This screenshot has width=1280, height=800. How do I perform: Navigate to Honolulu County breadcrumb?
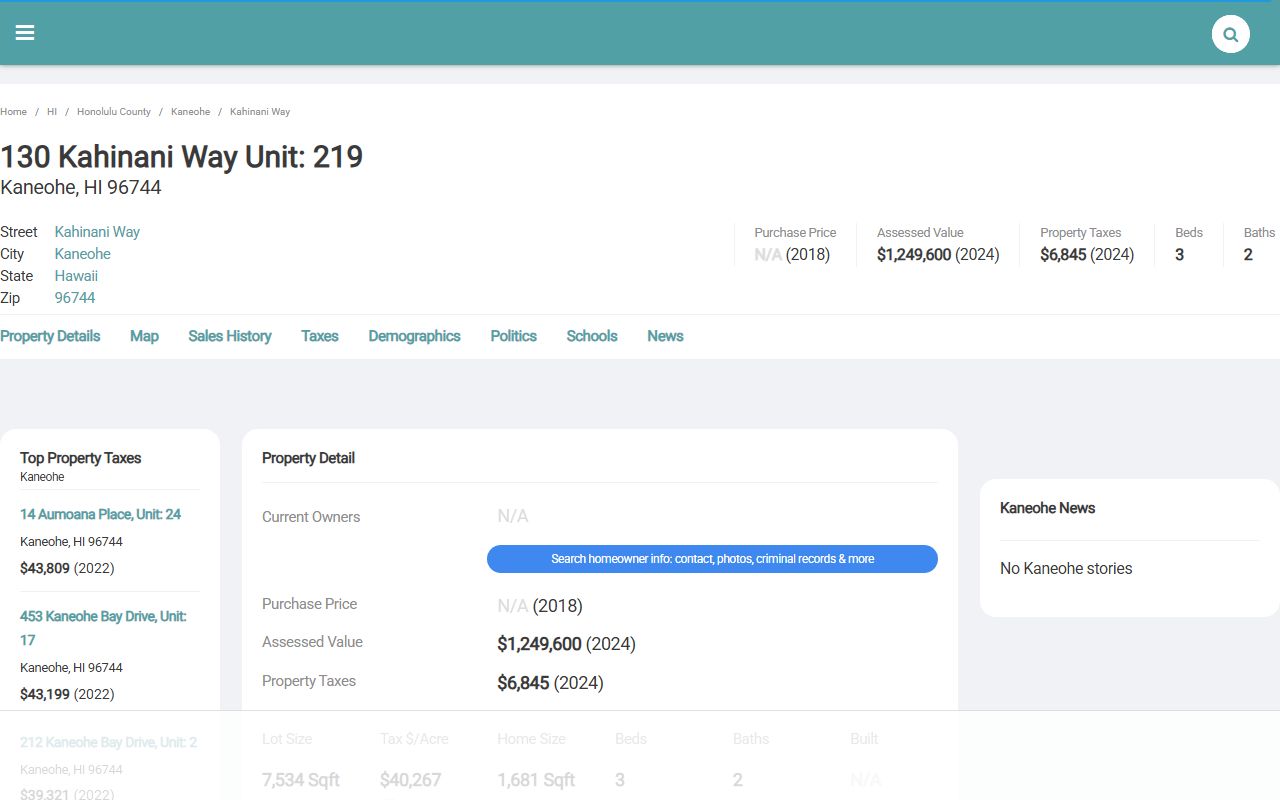pos(114,112)
